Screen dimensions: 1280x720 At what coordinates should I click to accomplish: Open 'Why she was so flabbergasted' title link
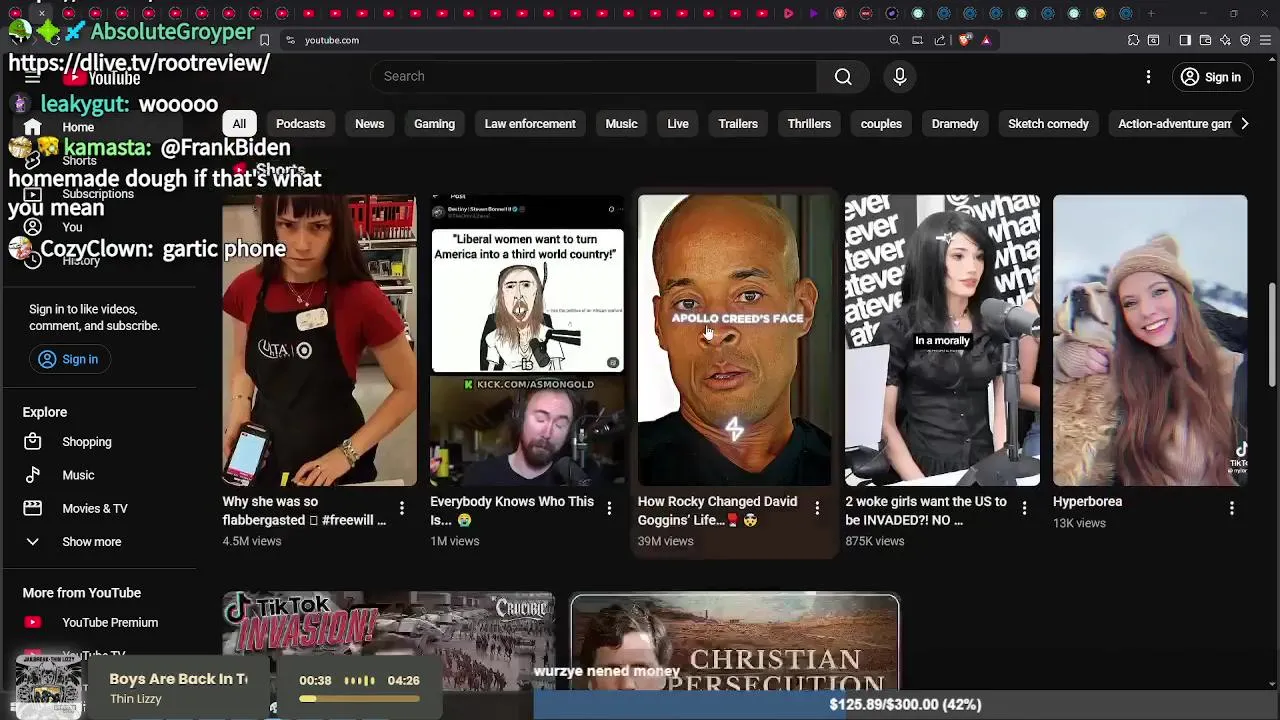304,511
